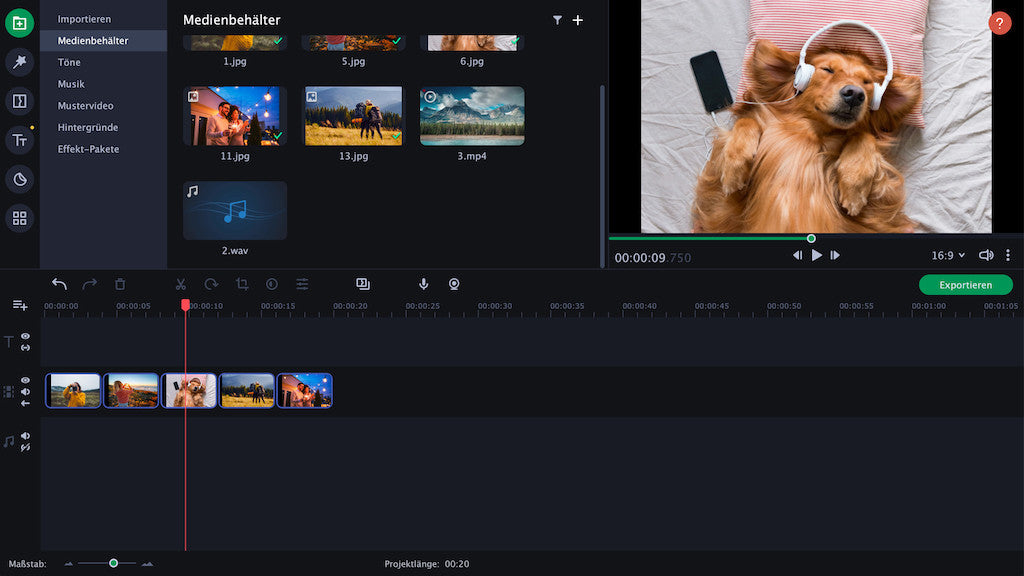Open the Transitions sidebar icon
The height and width of the screenshot is (576, 1024).
click(x=19, y=101)
